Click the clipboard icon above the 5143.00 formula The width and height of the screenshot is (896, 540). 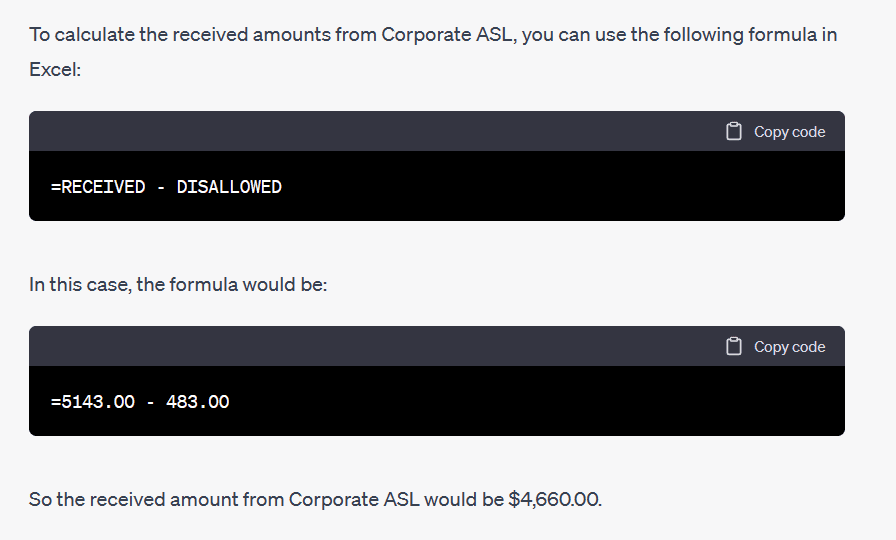(x=734, y=346)
